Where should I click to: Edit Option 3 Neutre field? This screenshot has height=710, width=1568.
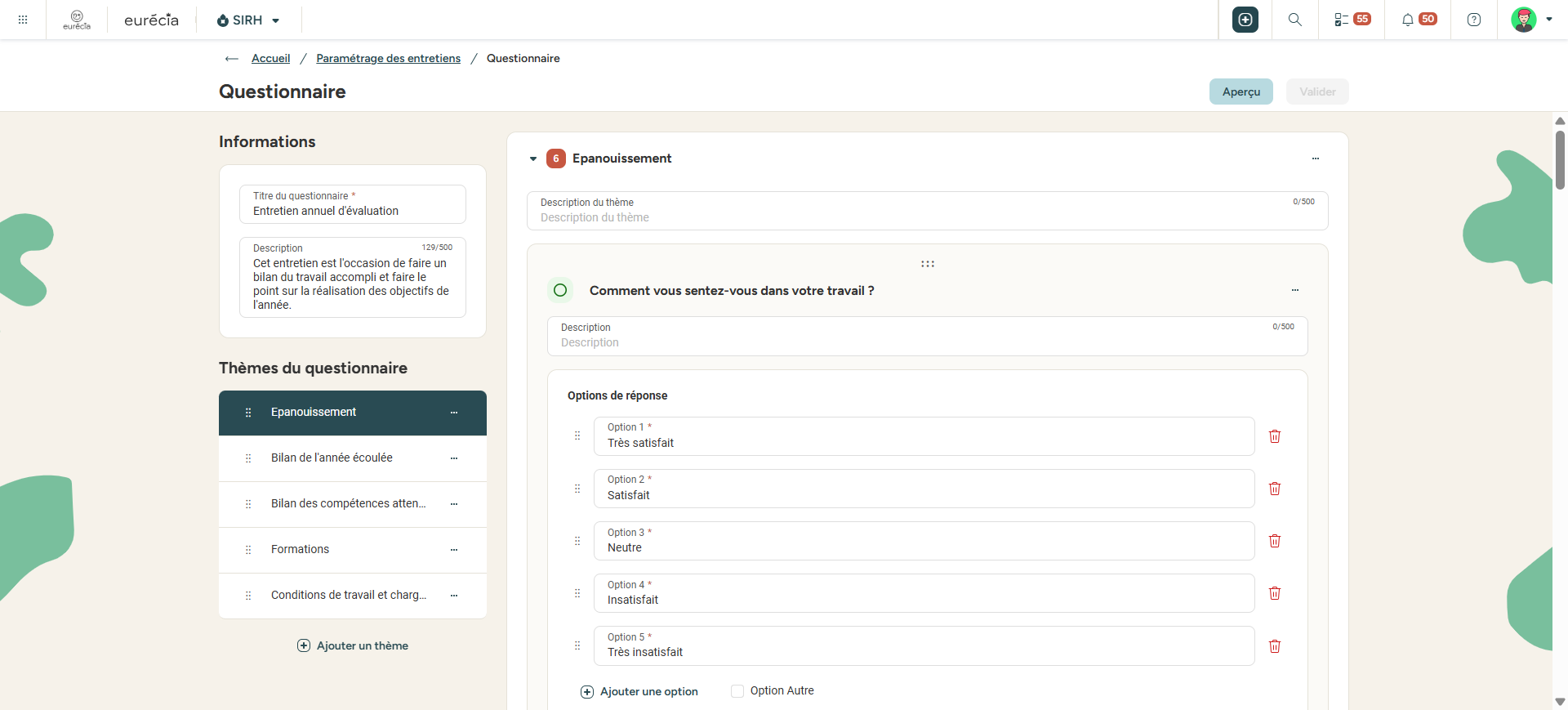click(924, 541)
